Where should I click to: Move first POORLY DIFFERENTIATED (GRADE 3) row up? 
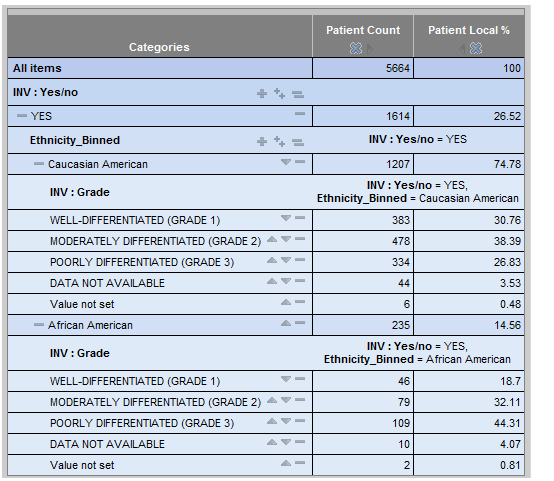coord(272,260)
